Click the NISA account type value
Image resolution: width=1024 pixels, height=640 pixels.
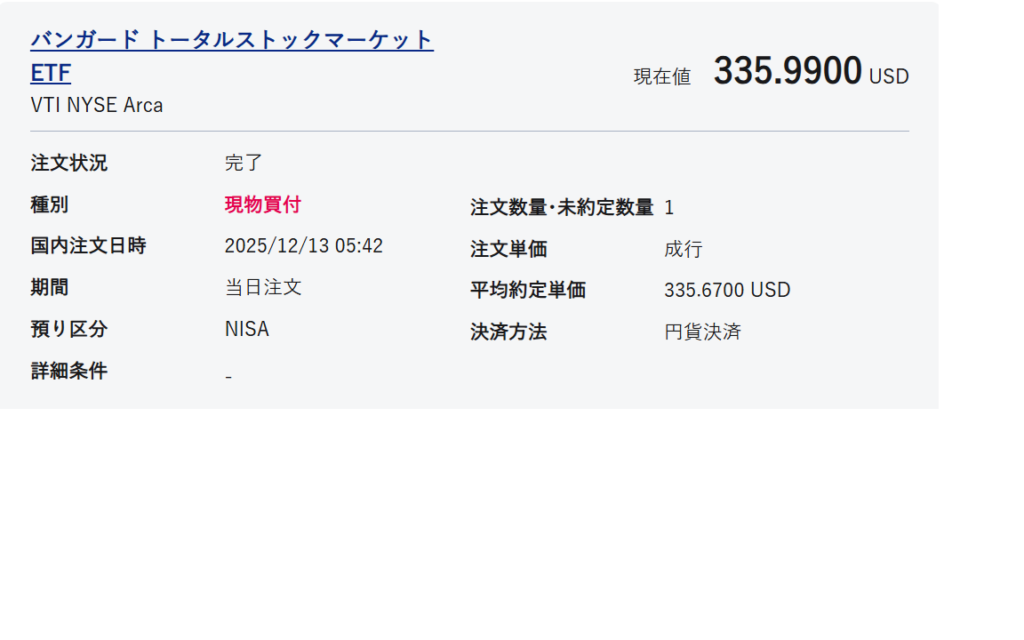pos(247,329)
